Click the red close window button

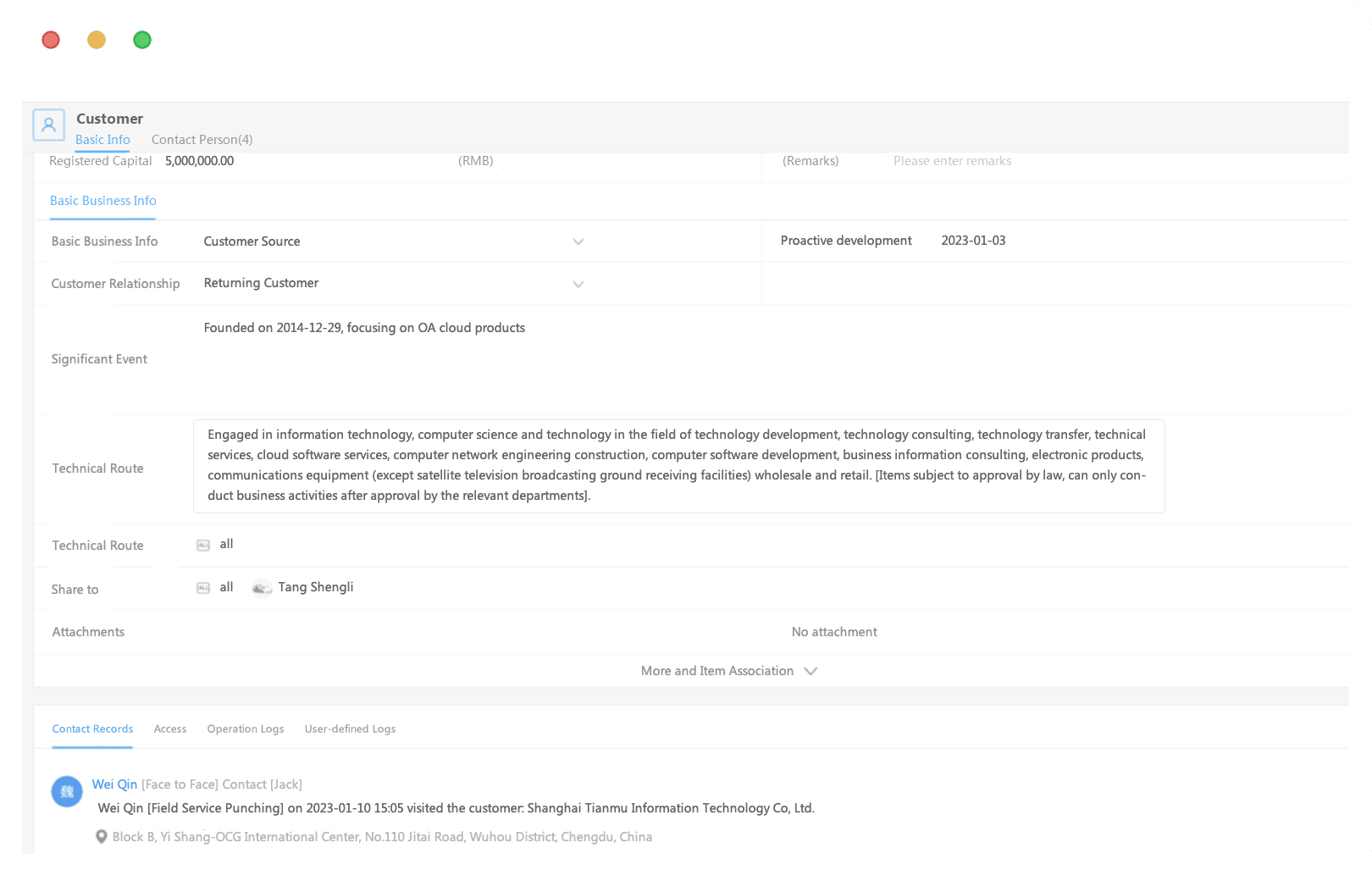coord(51,40)
